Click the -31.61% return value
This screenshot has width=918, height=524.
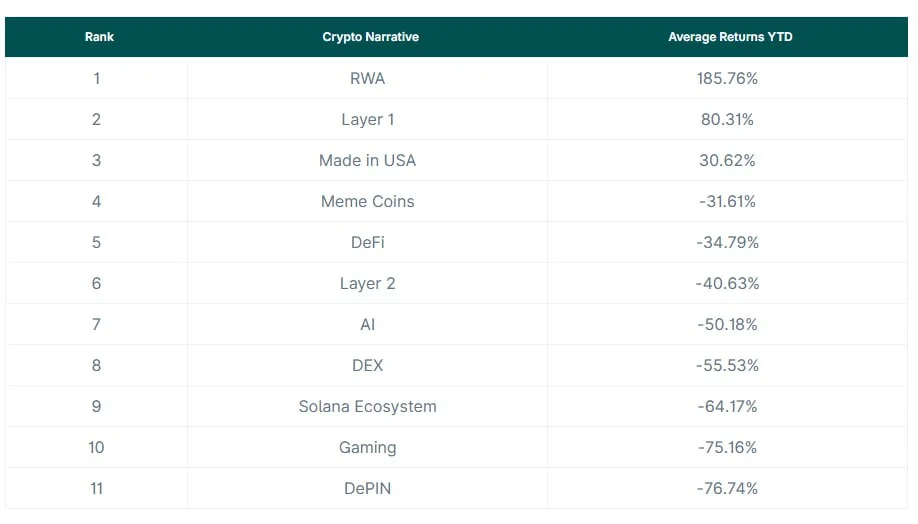[x=727, y=201]
